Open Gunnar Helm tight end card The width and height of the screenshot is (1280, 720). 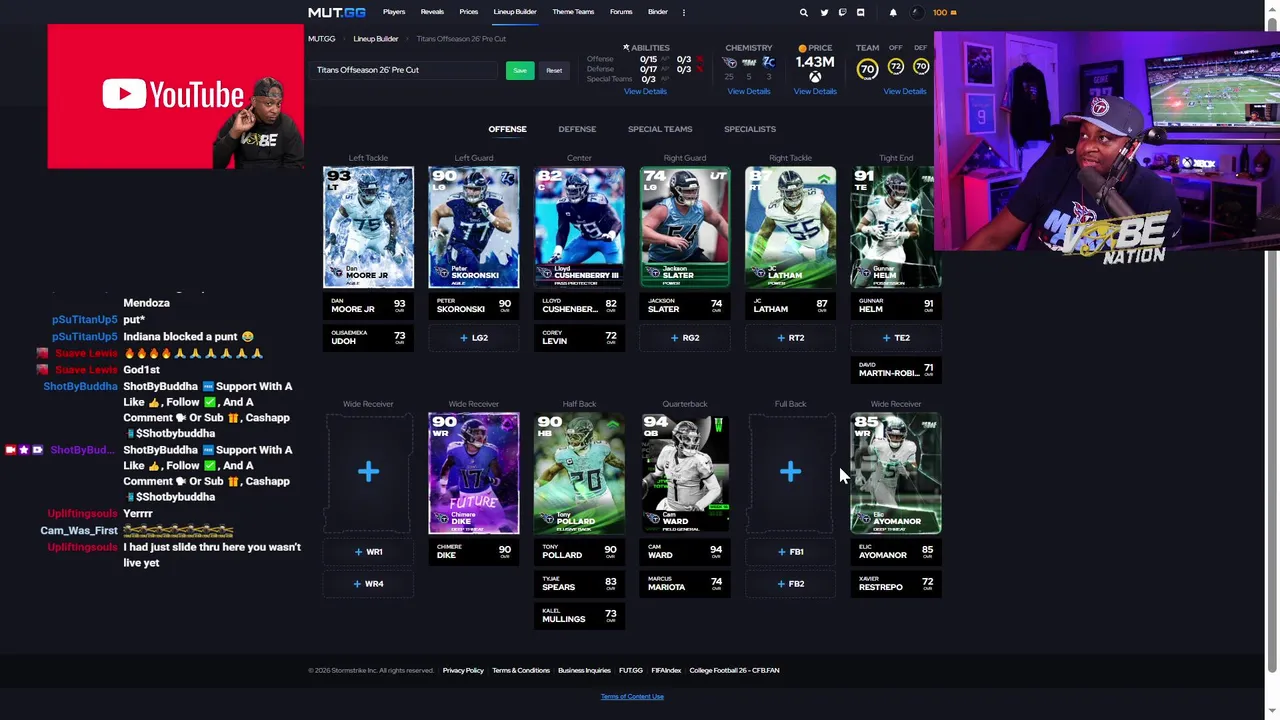[896, 227]
